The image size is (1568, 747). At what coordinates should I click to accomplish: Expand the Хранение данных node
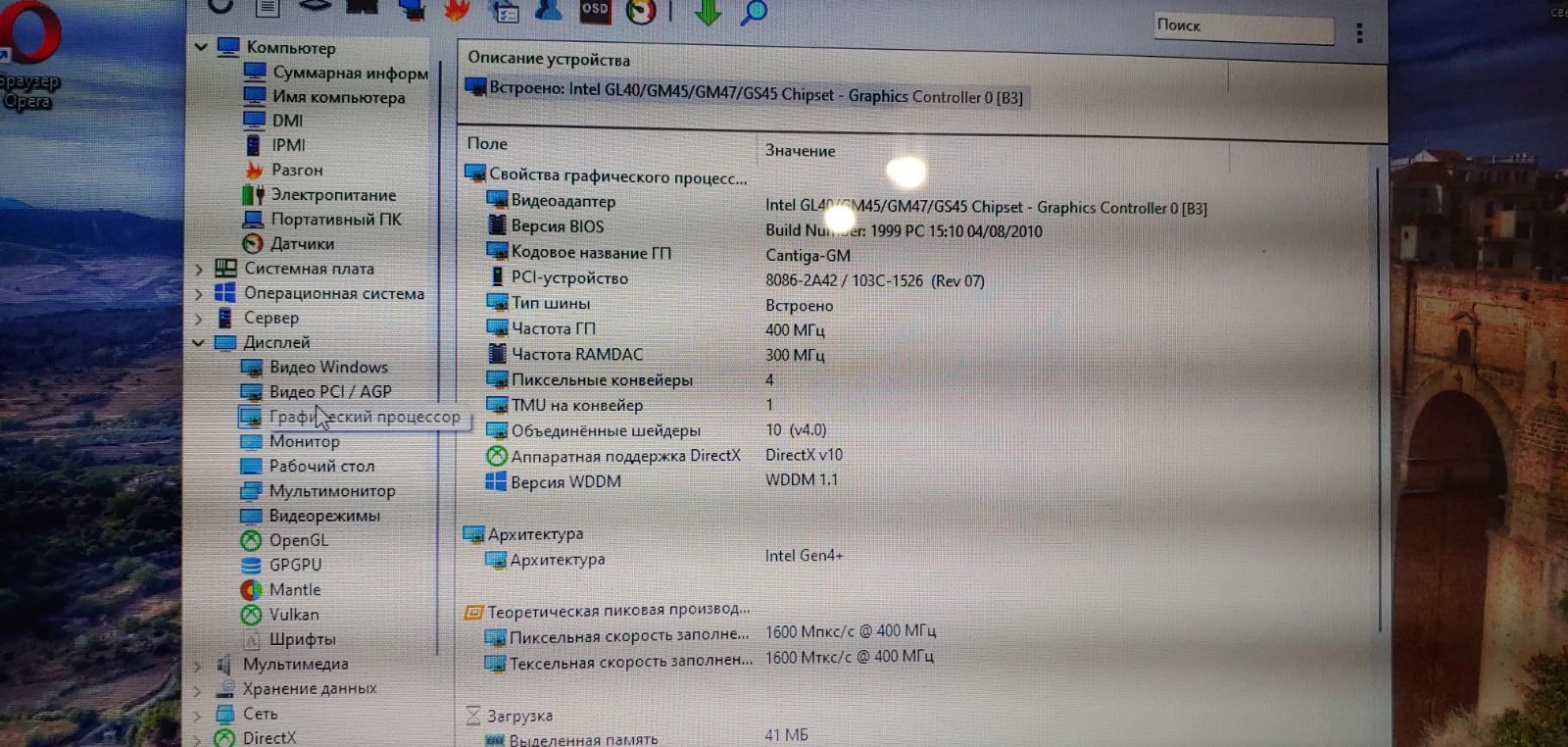pos(198,689)
